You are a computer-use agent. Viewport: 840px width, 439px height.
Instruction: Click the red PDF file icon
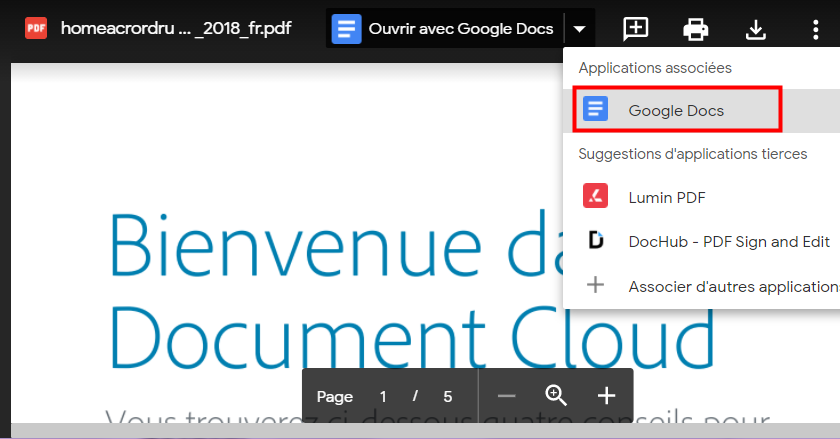[x=36, y=28]
